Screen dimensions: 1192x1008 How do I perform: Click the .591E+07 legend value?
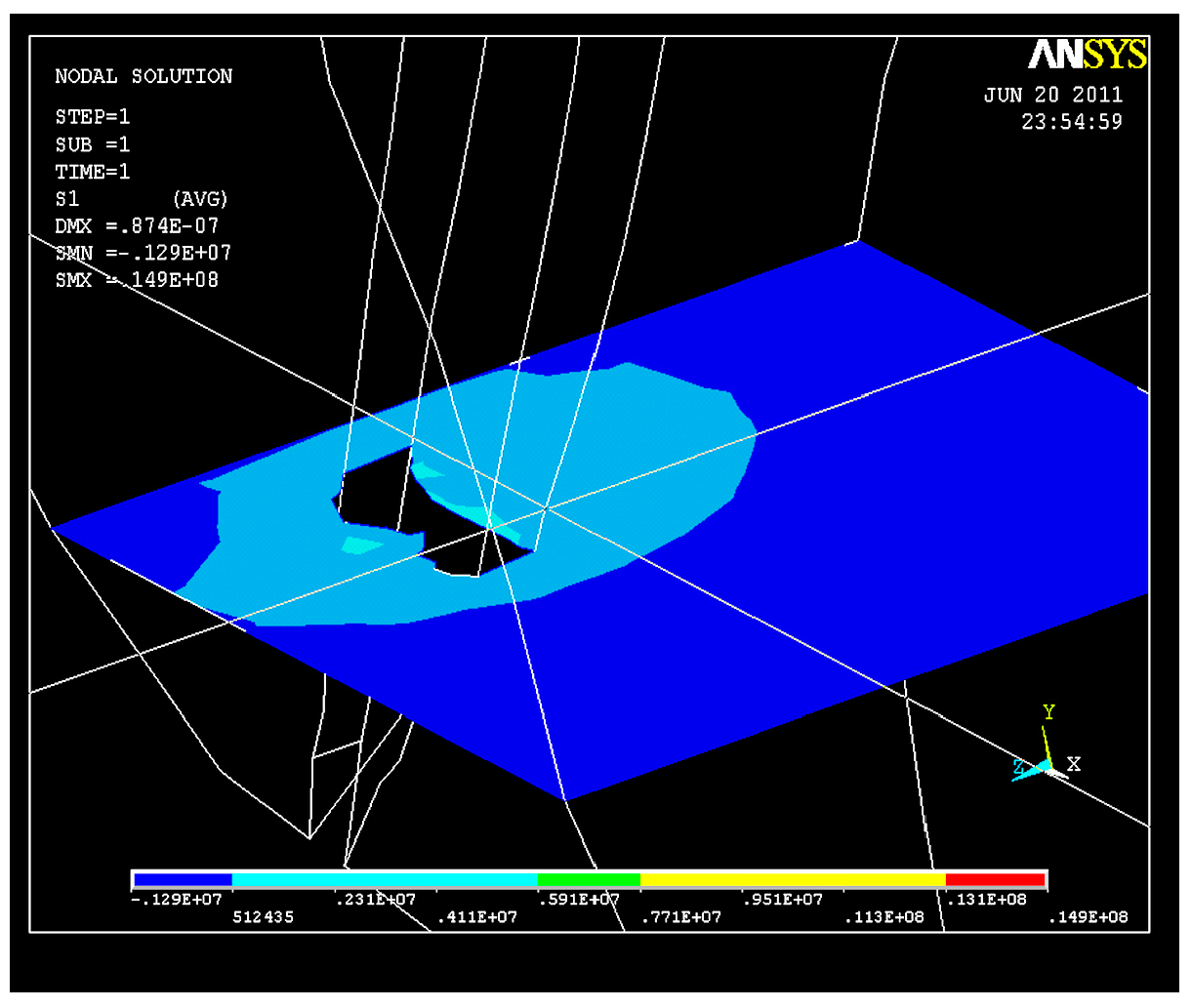click(x=578, y=900)
